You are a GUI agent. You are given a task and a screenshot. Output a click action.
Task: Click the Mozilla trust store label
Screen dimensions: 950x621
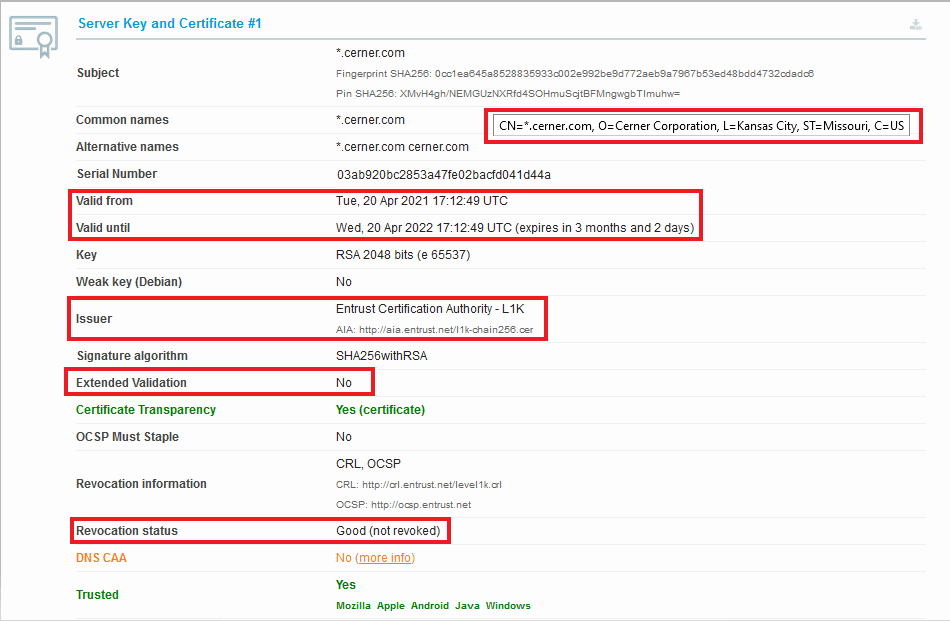click(353, 605)
